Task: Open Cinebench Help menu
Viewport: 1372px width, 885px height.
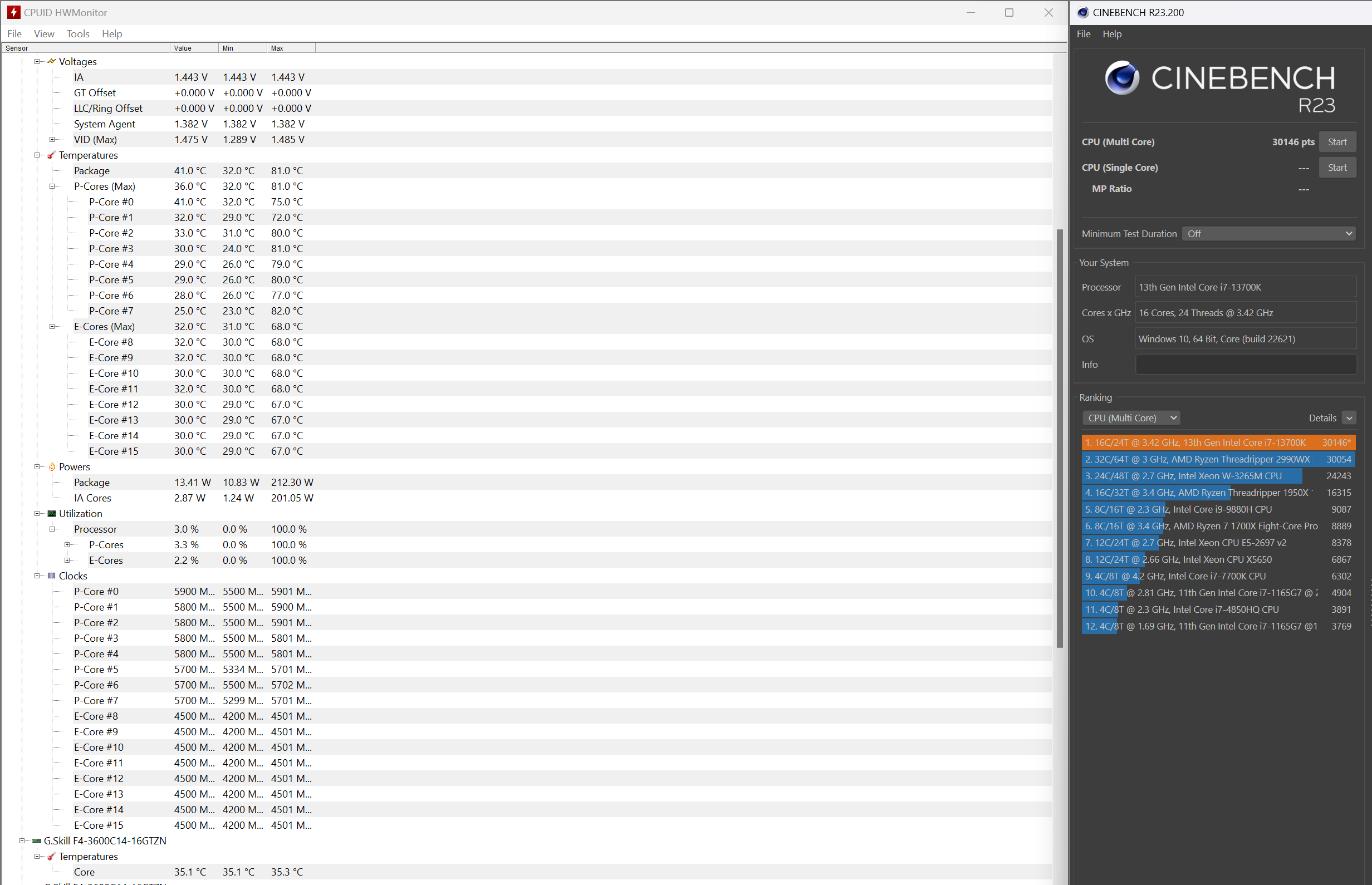Action: pyautogui.click(x=1111, y=34)
